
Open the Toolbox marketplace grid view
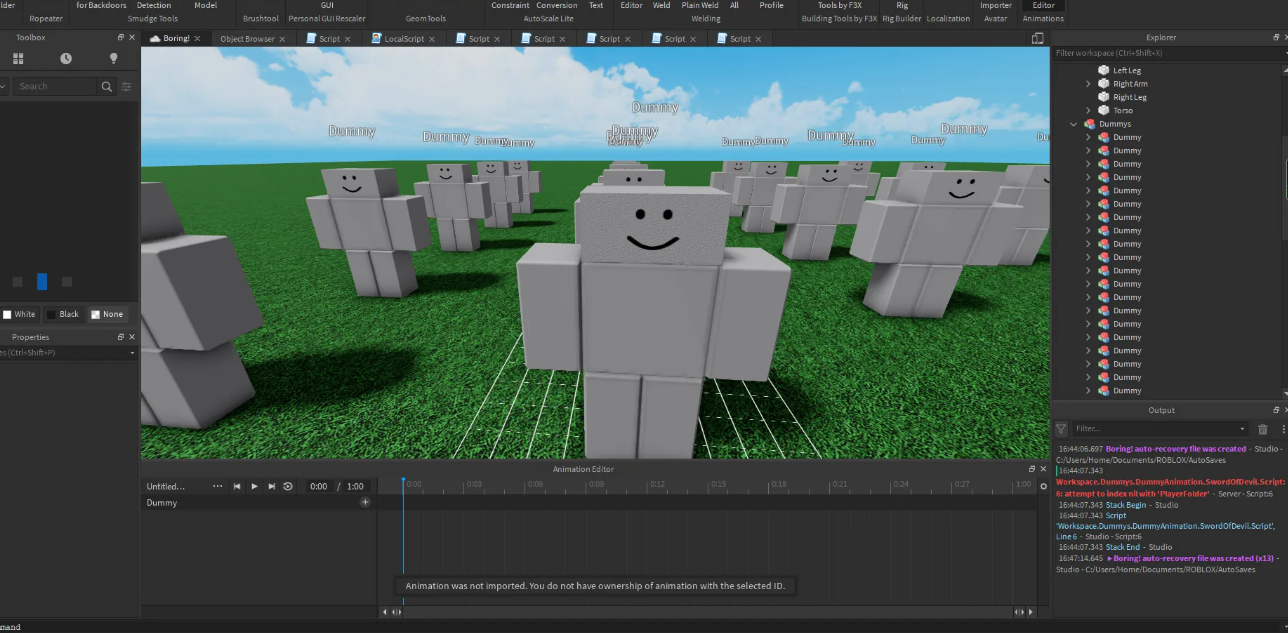18,59
